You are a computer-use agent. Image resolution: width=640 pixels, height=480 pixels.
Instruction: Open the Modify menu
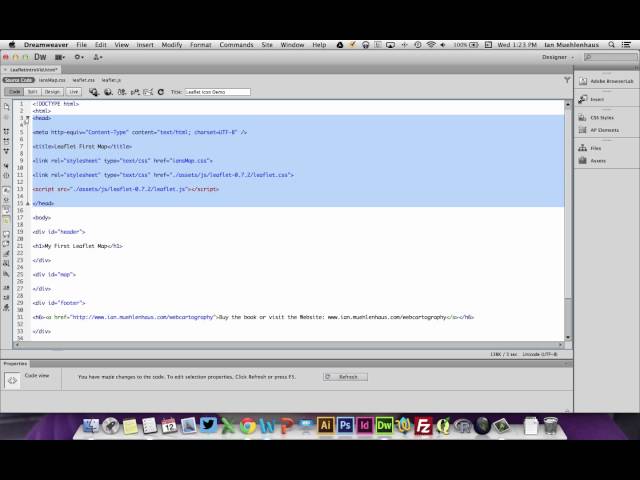click(172, 45)
